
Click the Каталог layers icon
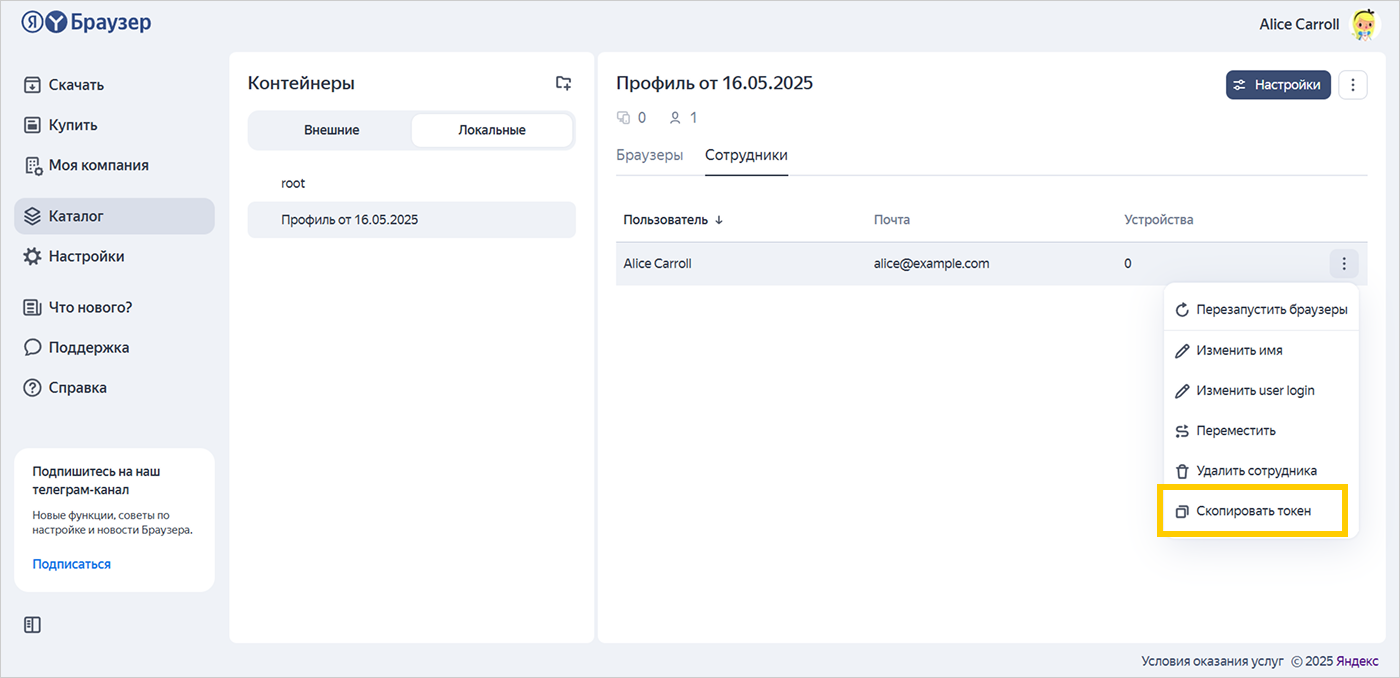point(32,216)
